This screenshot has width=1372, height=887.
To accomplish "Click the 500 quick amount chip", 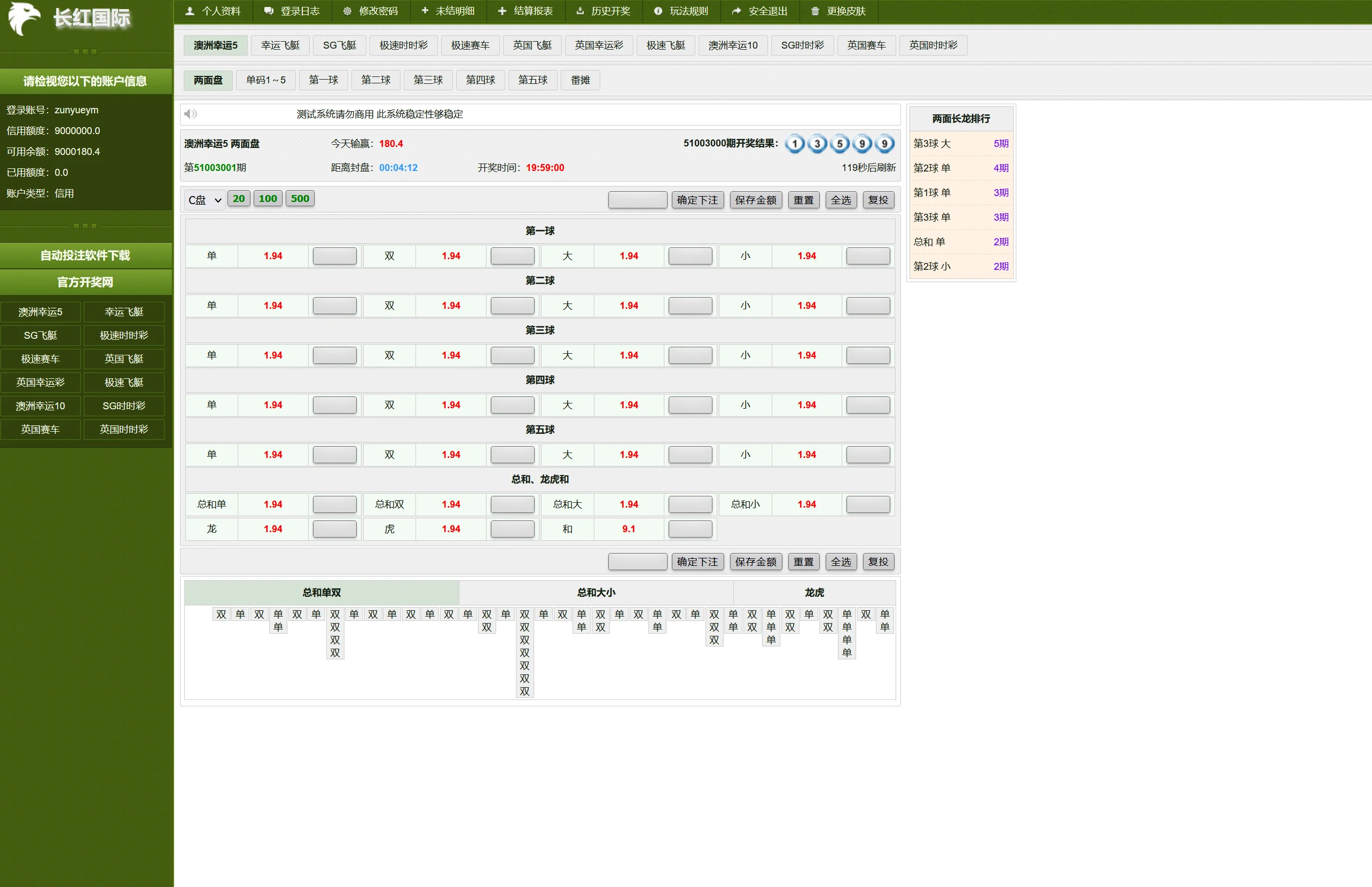I will coord(300,199).
